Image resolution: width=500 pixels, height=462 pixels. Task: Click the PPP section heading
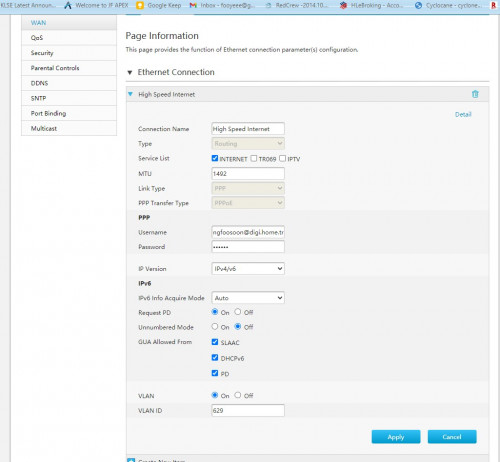pyautogui.click(x=144, y=217)
